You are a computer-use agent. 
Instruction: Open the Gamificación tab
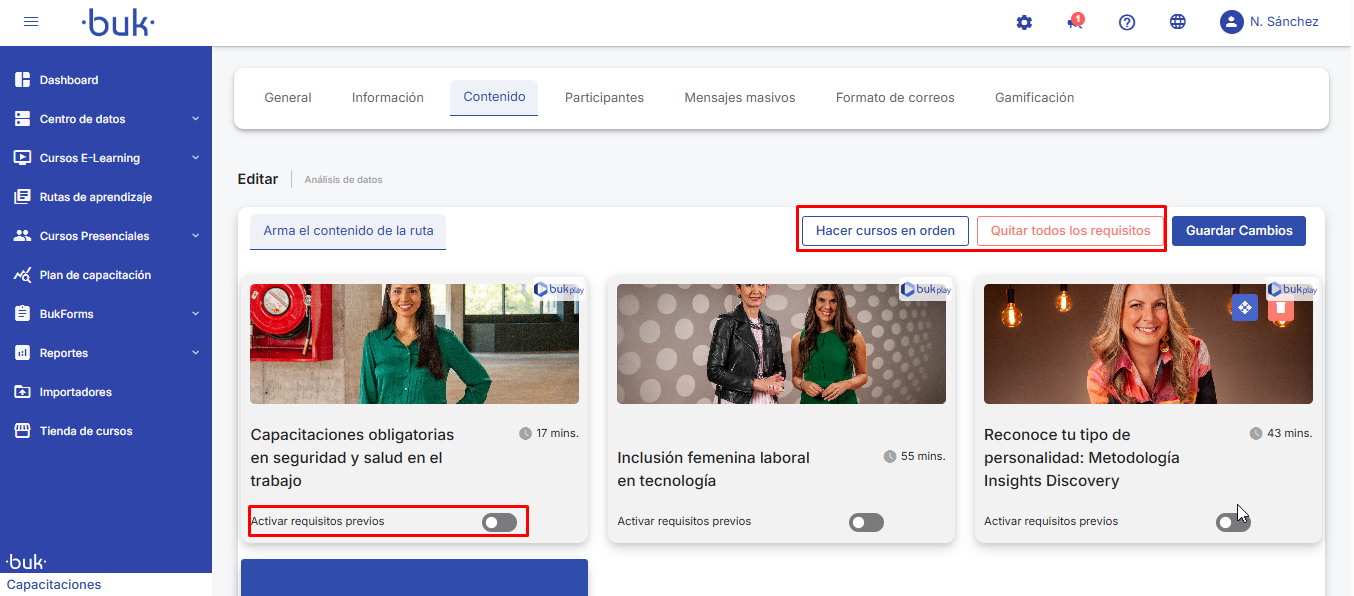click(1034, 98)
